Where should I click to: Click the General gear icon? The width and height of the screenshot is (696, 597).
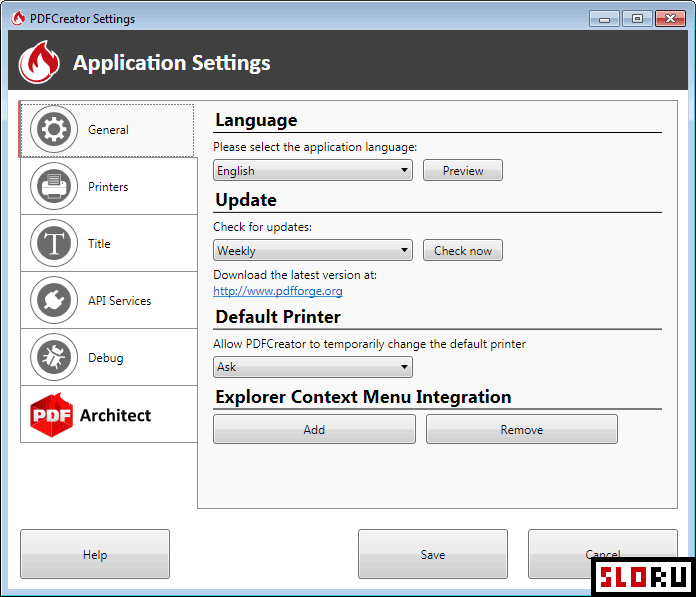[54, 129]
